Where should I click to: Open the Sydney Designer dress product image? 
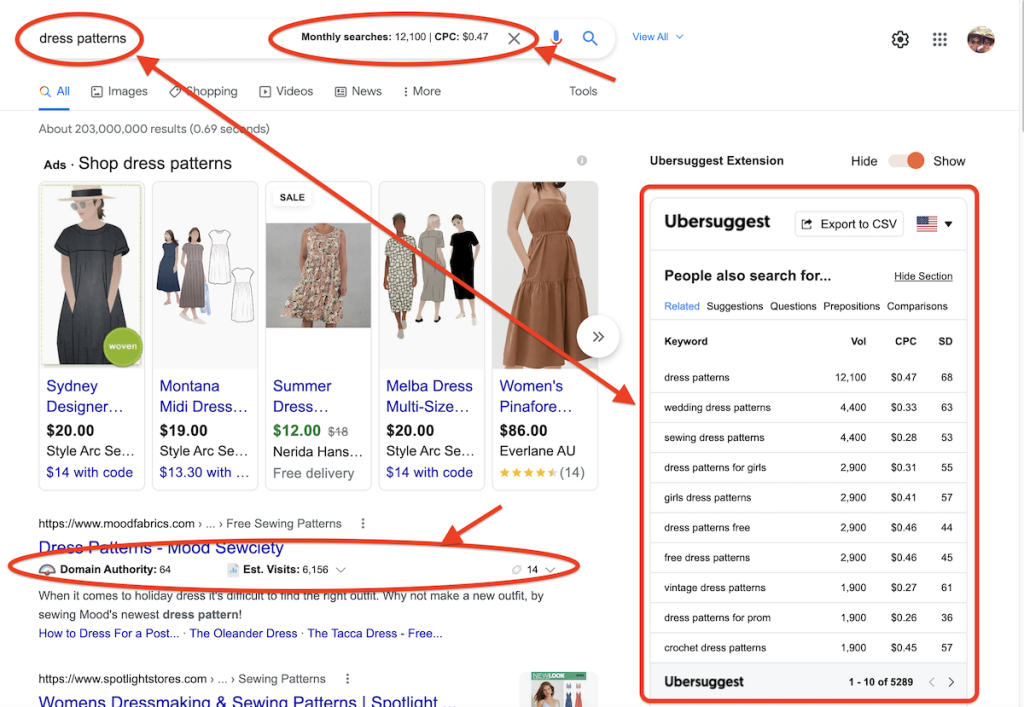(x=91, y=274)
